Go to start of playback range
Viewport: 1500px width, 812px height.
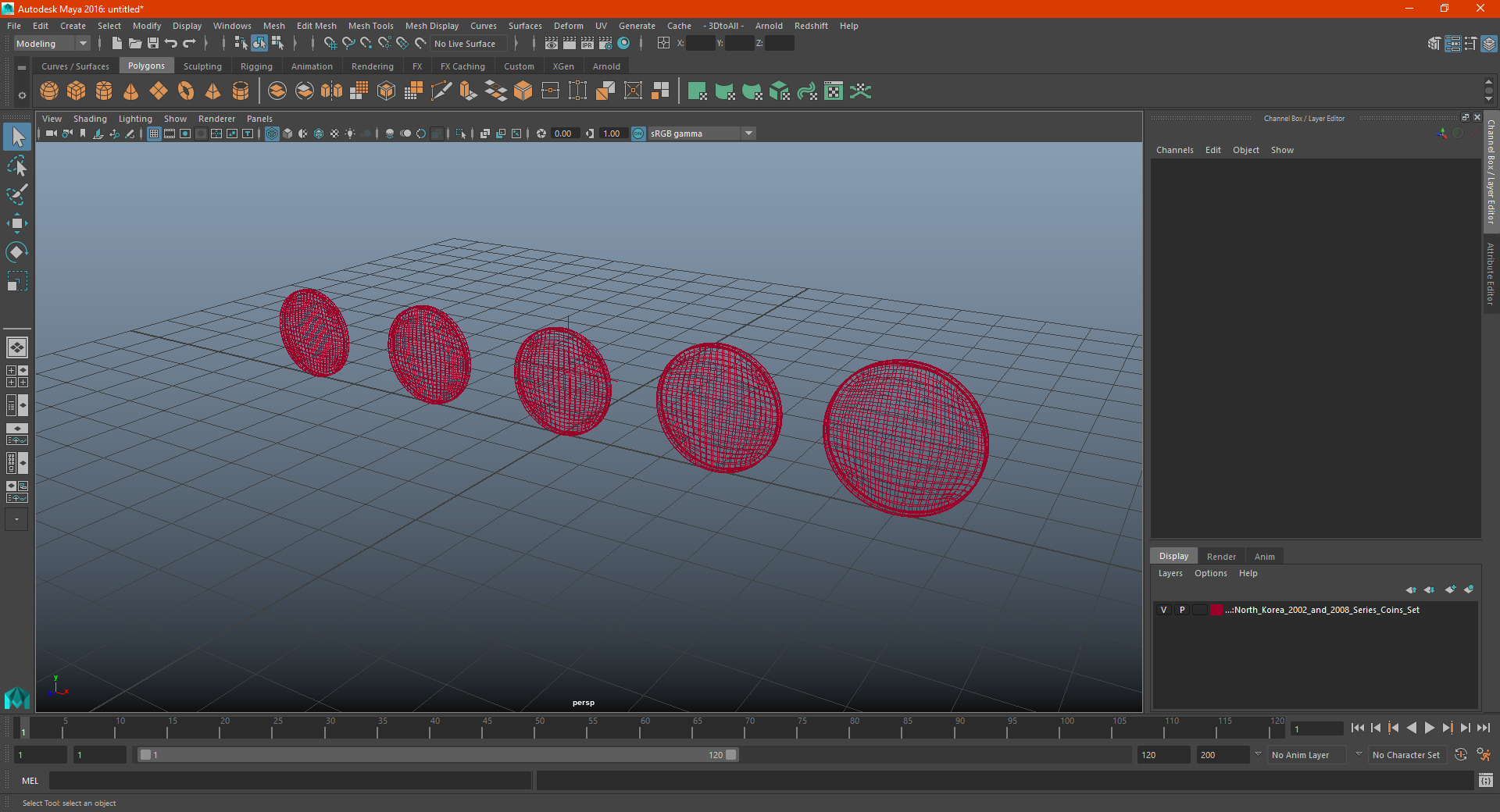click(x=1358, y=728)
